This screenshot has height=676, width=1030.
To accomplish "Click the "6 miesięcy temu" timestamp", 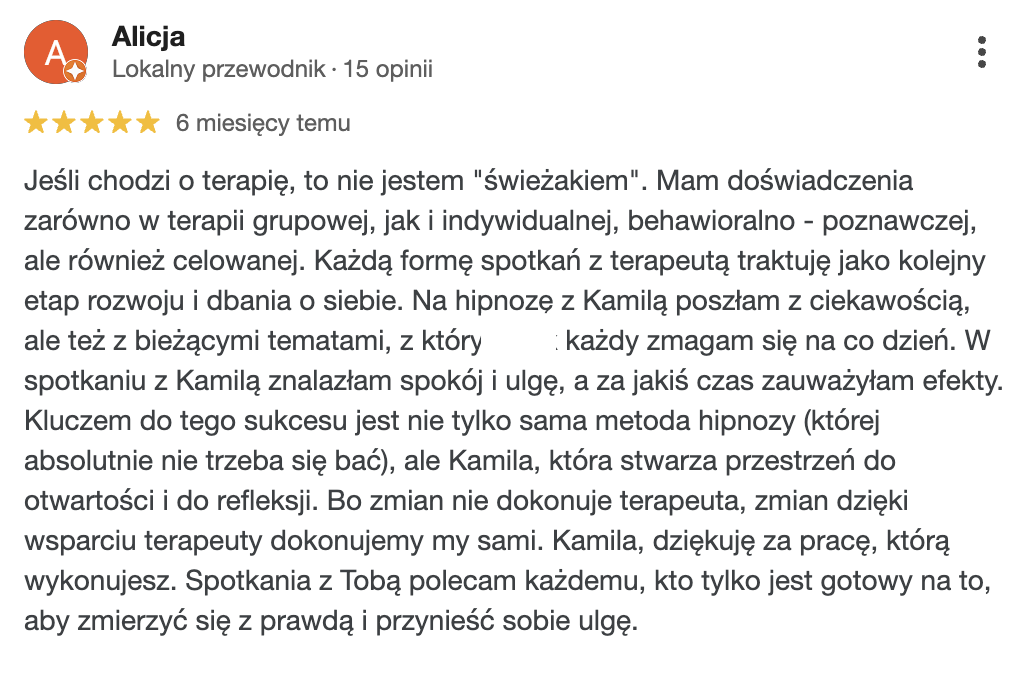I will pos(263,123).
